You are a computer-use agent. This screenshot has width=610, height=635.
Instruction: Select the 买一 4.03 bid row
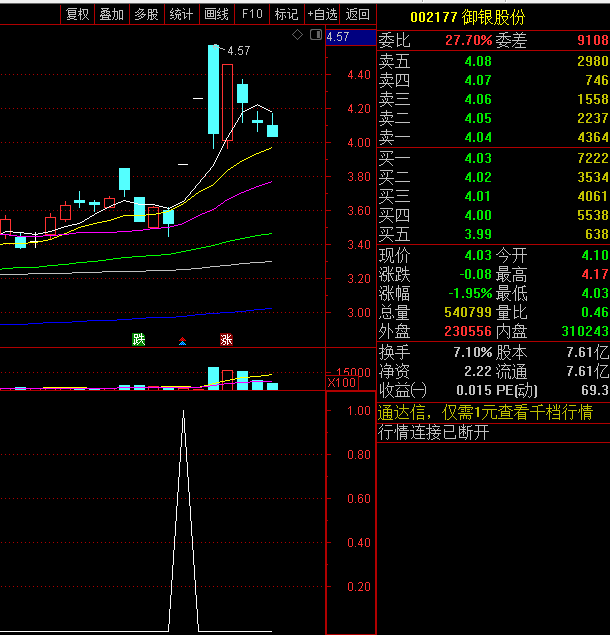click(x=493, y=158)
